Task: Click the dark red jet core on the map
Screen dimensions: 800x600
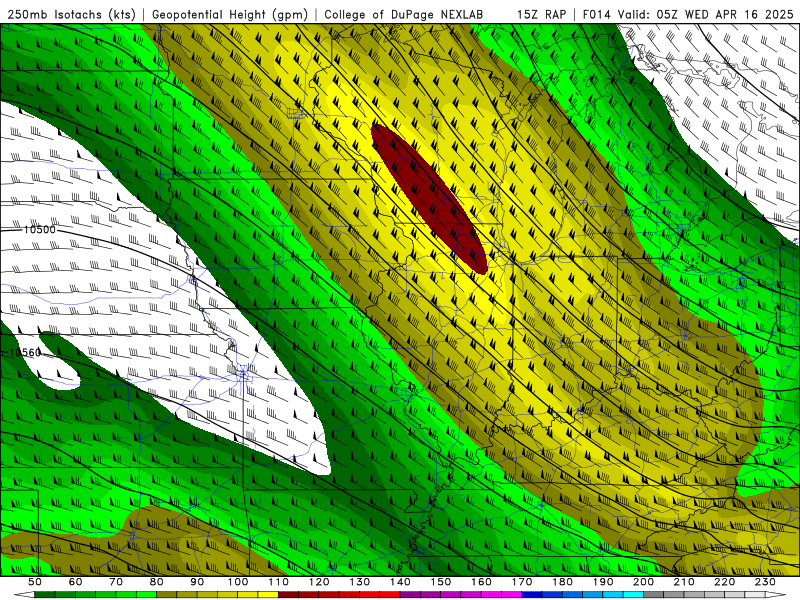Action: click(429, 199)
